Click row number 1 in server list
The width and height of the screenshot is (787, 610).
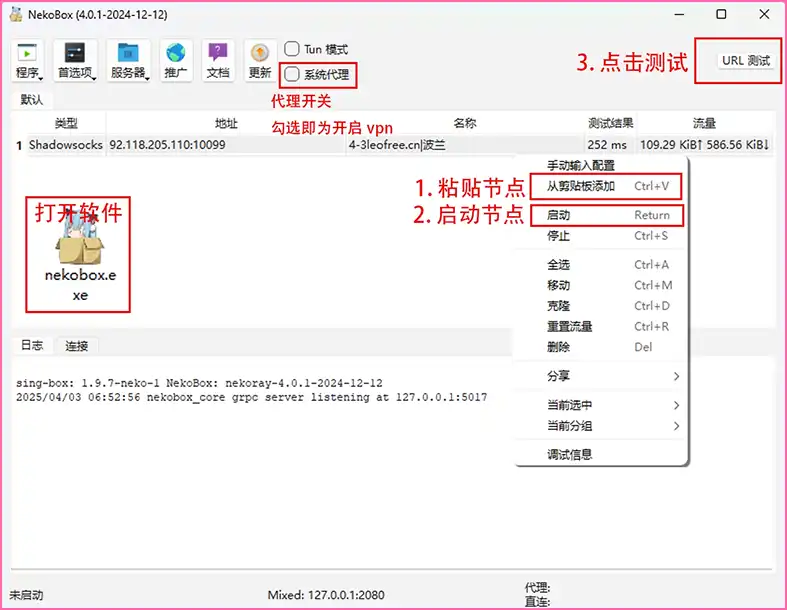click(x=19, y=145)
